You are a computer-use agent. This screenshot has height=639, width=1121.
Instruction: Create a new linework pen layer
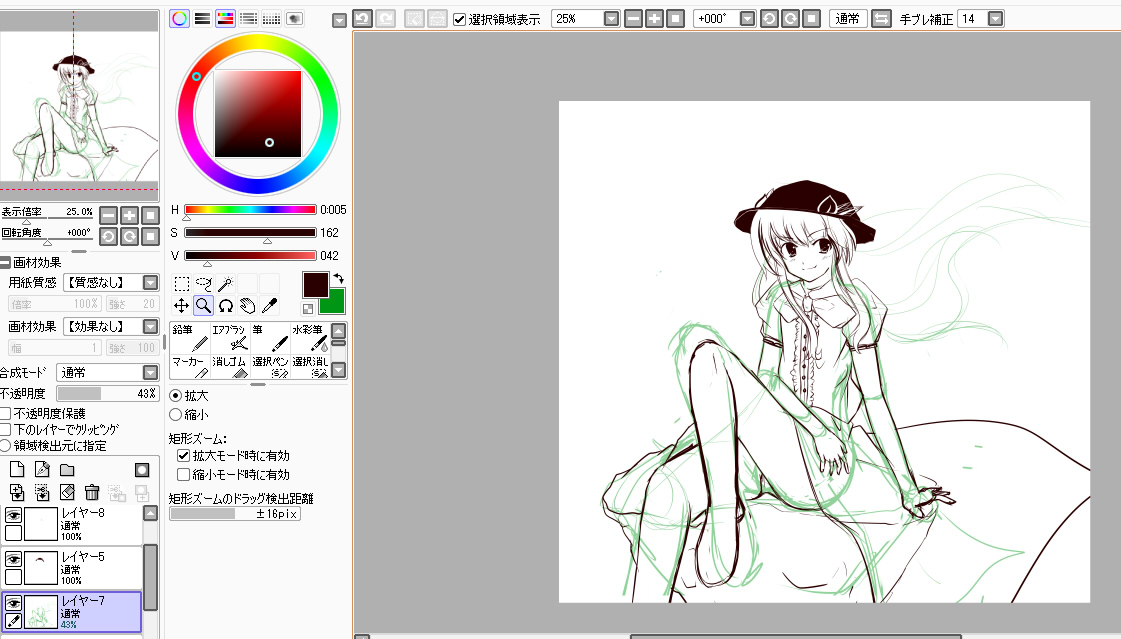point(42,470)
